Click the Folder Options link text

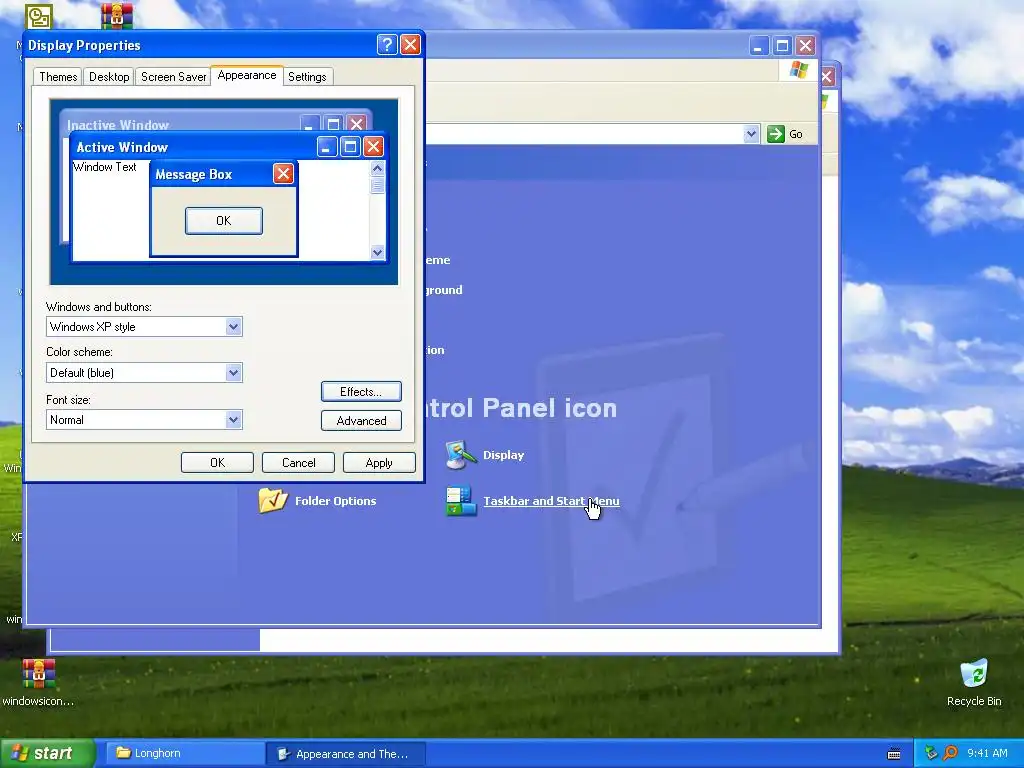pos(336,501)
